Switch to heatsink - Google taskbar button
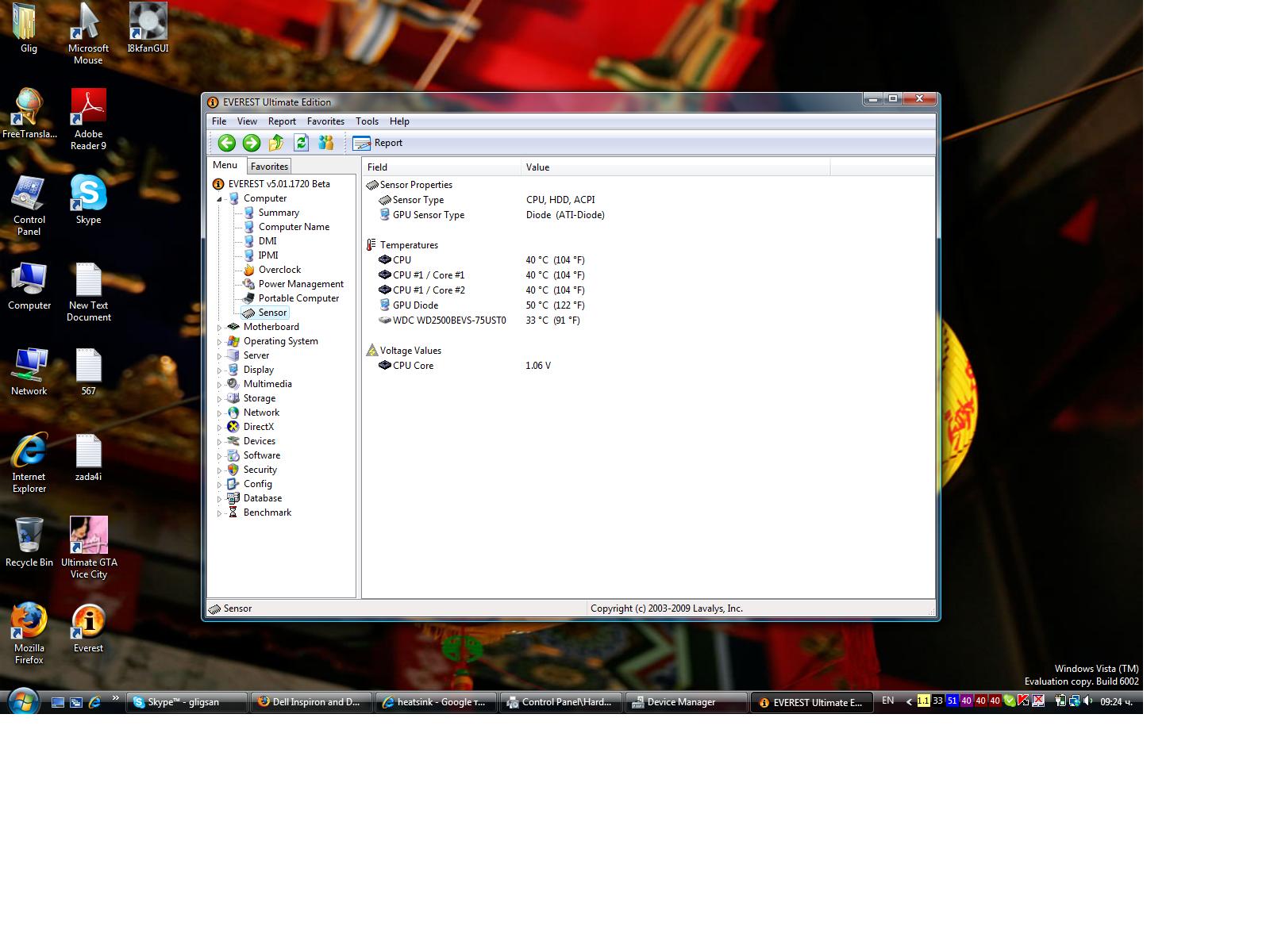The height and width of the screenshot is (952, 1270). (x=436, y=702)
